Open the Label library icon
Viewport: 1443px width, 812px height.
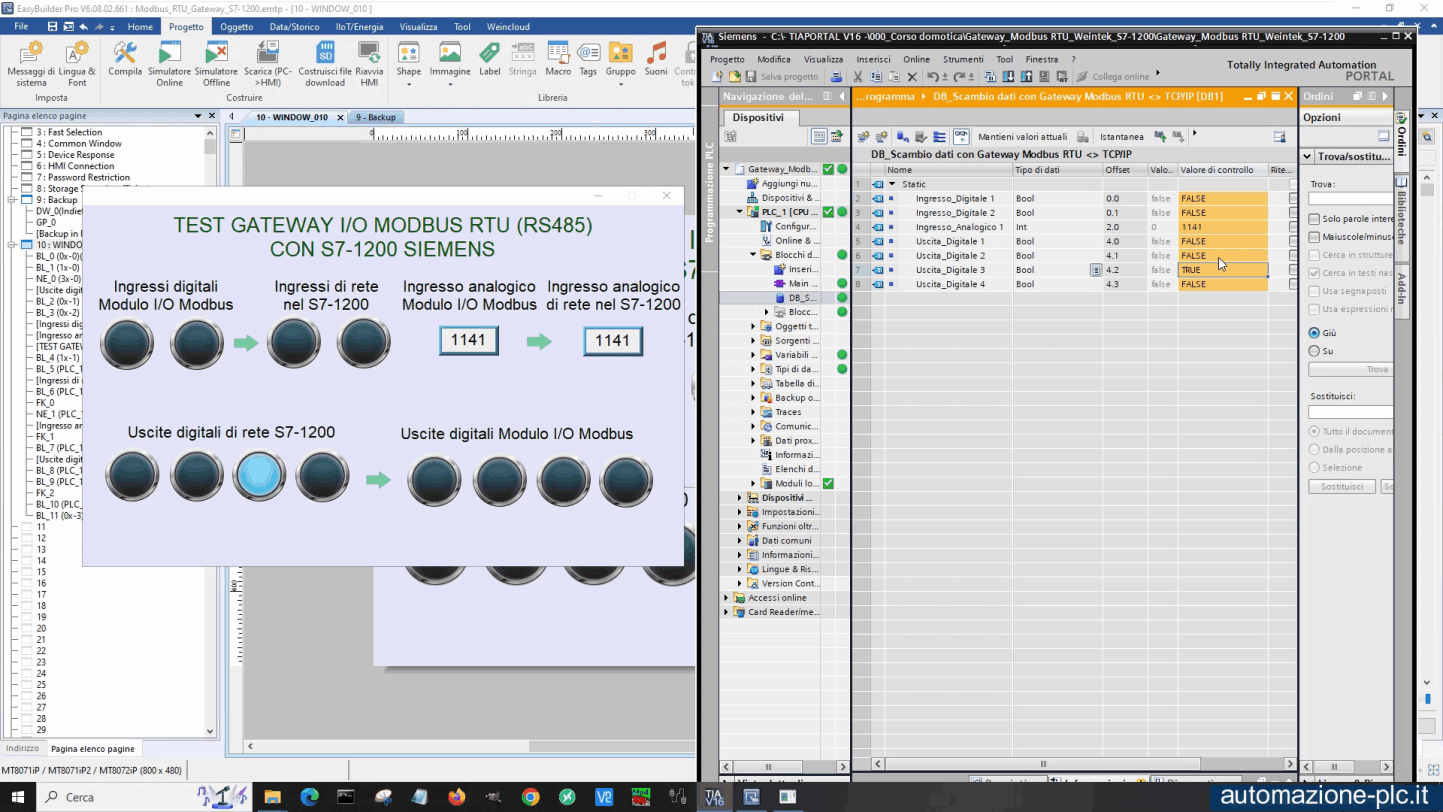pos(489,60)
